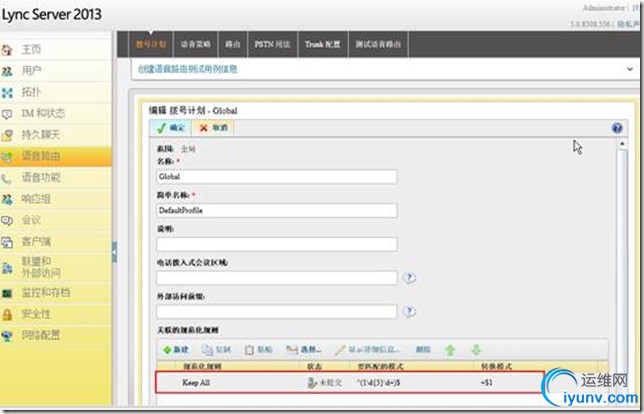The image size is (644, 414).
Task: Click the 转换模式 column header
Action: click(497, 366)
